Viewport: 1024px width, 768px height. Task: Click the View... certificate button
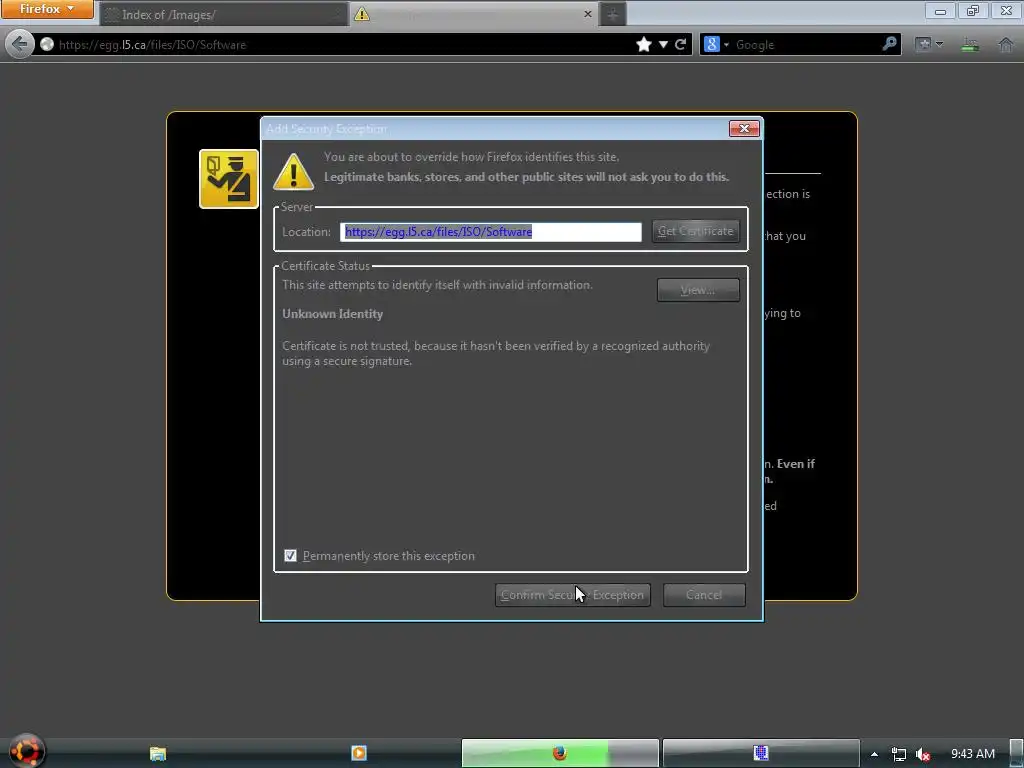(698, 290)
